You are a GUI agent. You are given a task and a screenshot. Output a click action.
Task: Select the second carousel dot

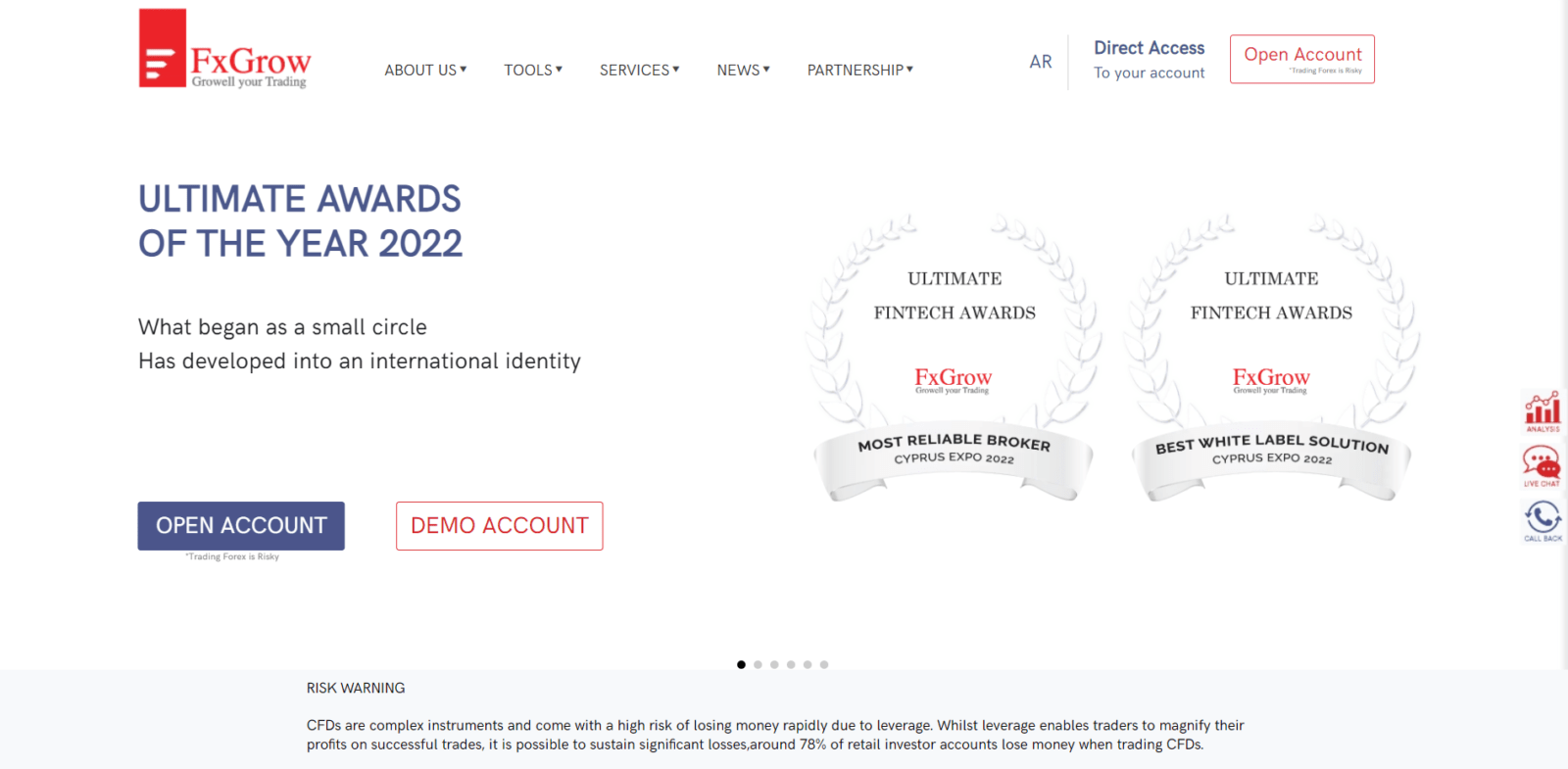[758, 664]
